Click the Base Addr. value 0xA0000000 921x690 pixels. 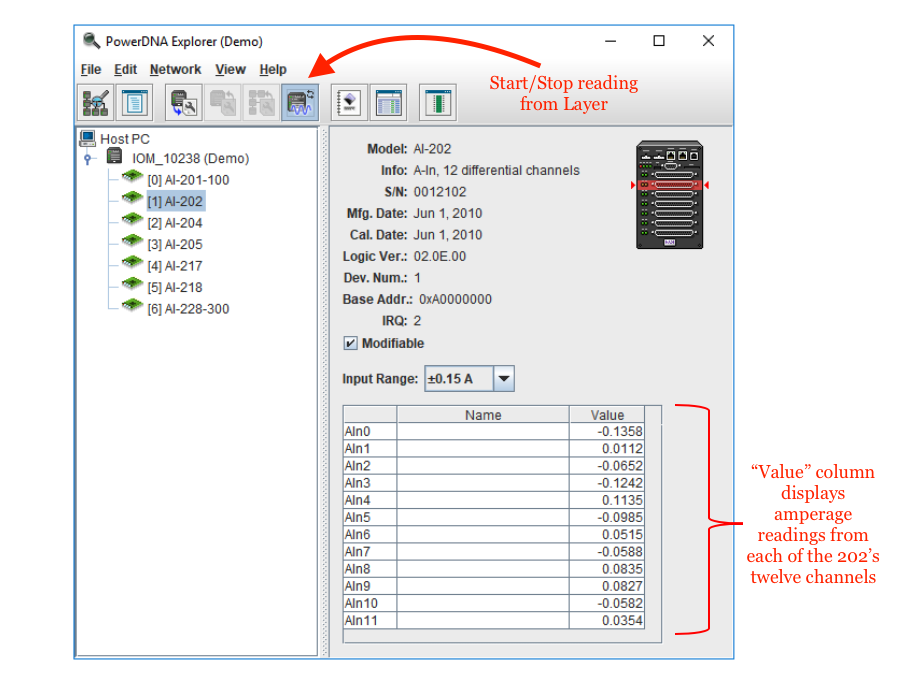pyautogui.click(x=455, y=299)
